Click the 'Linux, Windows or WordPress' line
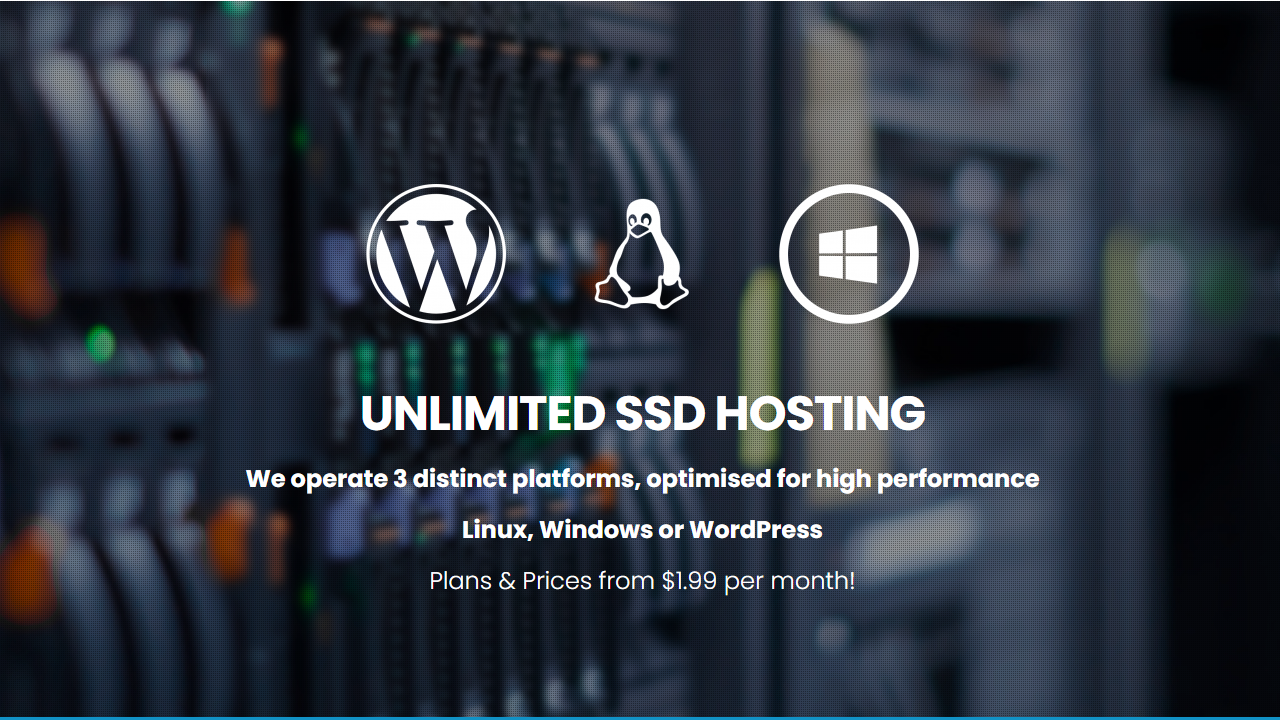 click(642, 529)
